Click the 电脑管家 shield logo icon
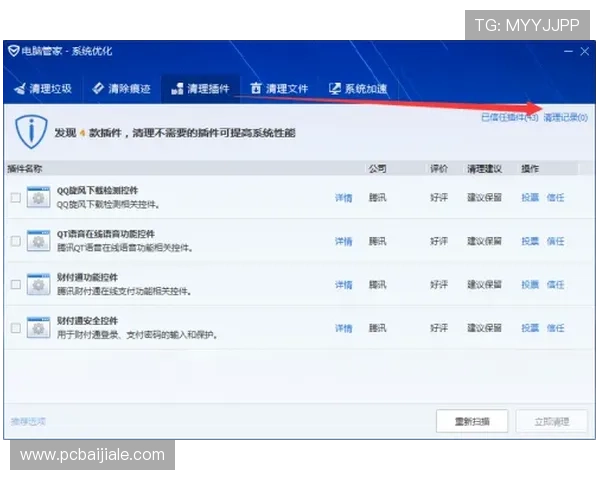 click(x=13, y=51)
